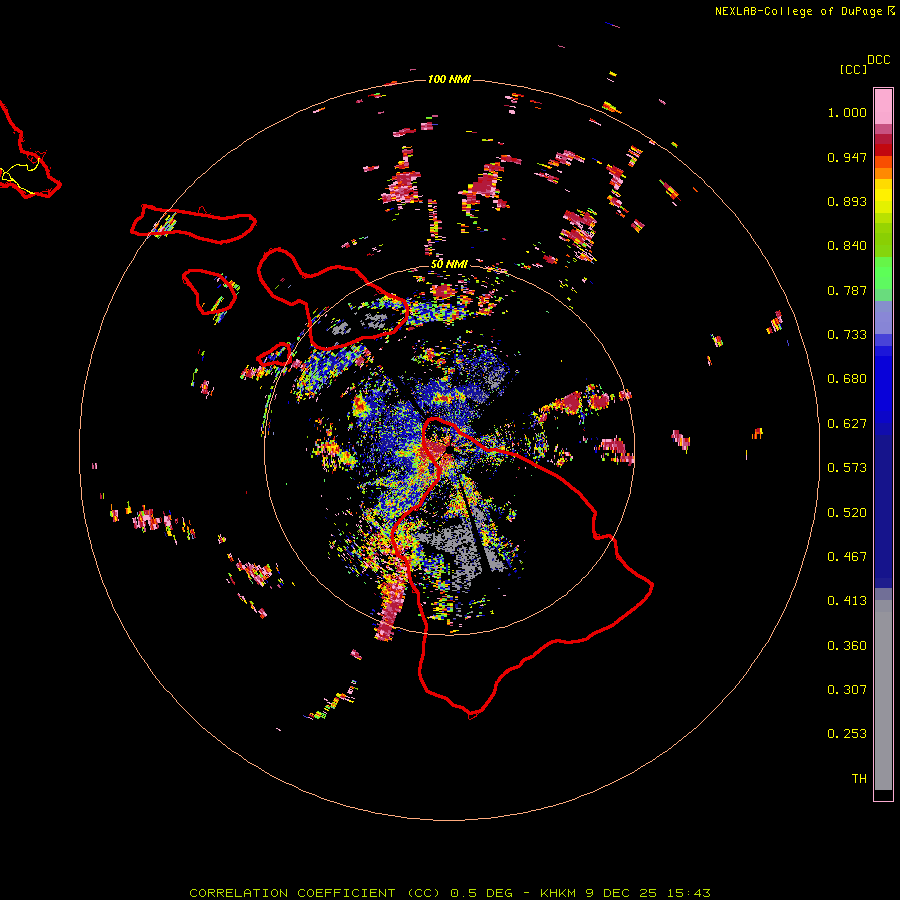Click the 50 NMI range ring label
Viewport: 900px width, 900px height.
449,264
